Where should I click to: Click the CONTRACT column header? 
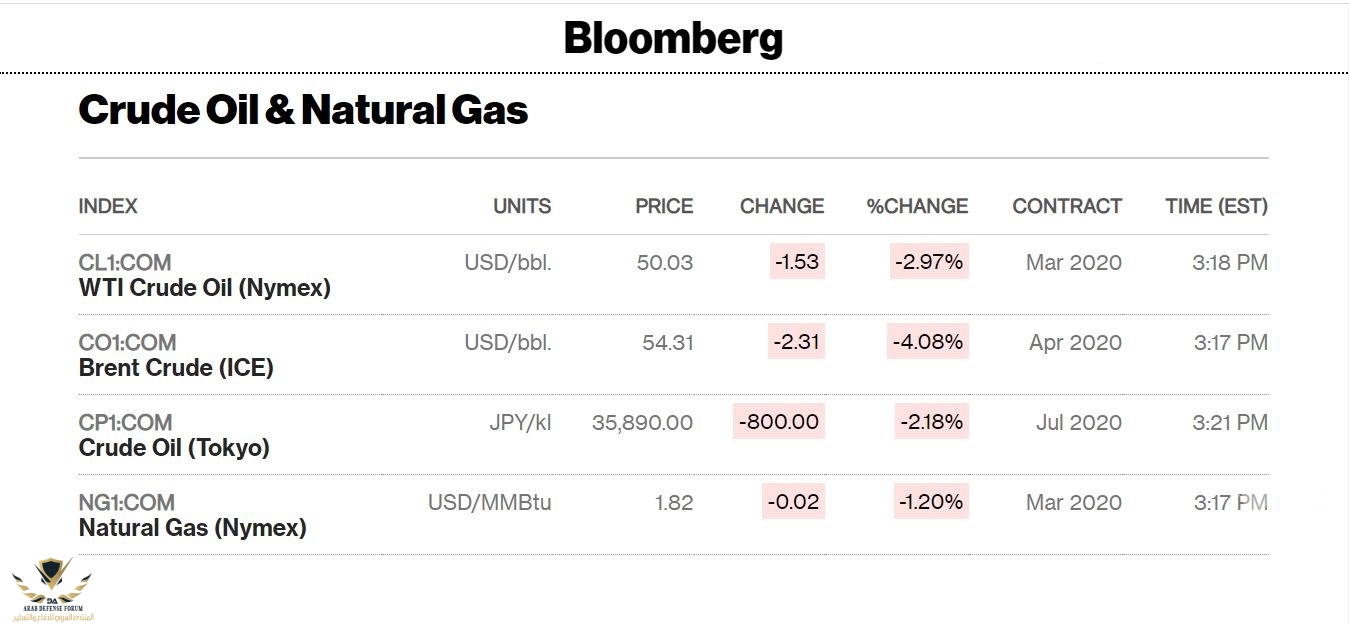(x=1067, y=207)
